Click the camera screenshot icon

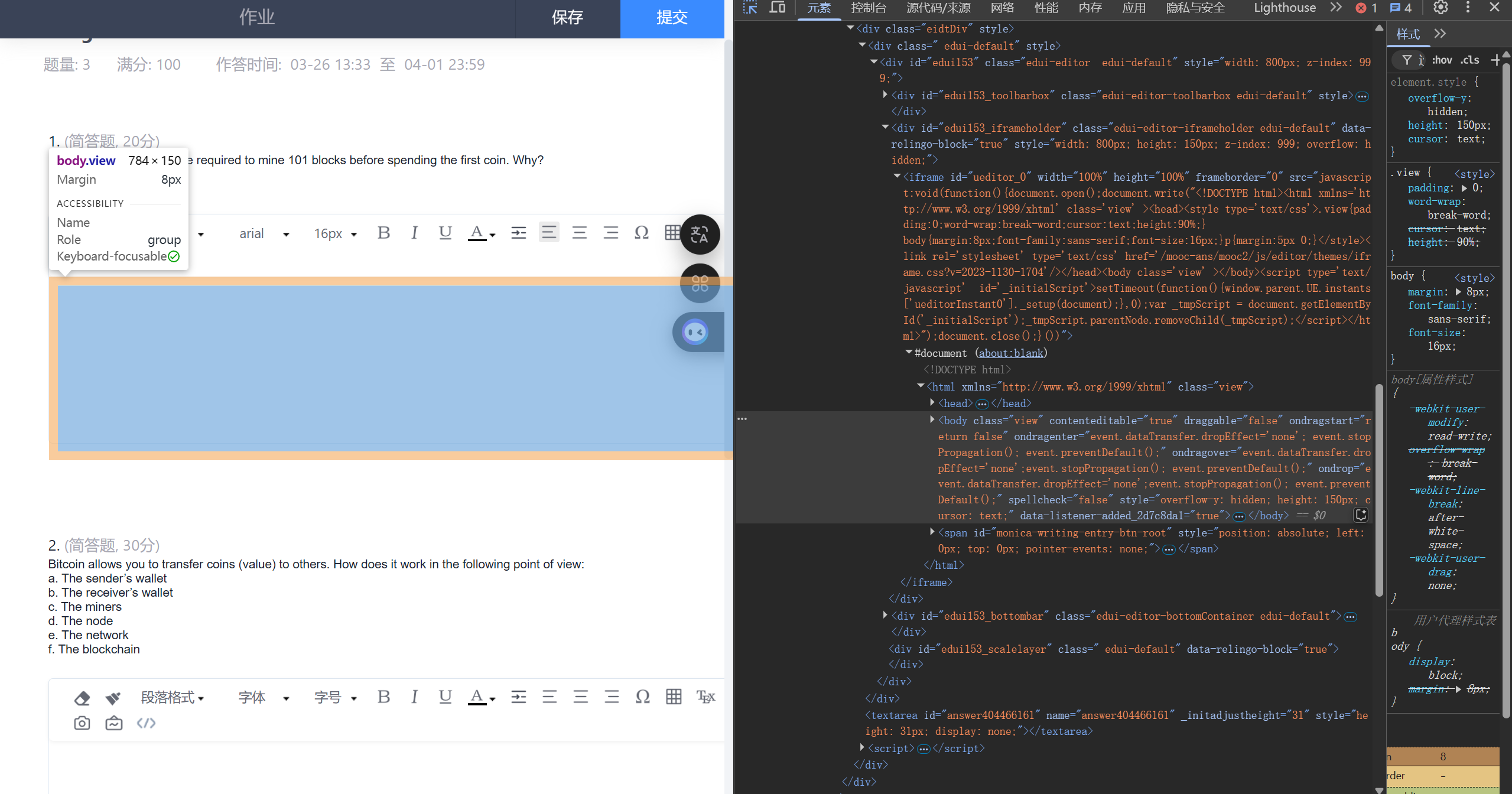point(82,723)
